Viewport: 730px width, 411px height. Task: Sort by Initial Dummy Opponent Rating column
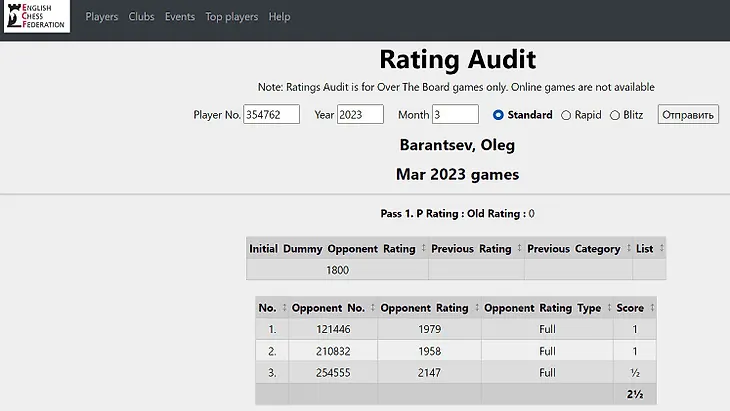point(338,249)
